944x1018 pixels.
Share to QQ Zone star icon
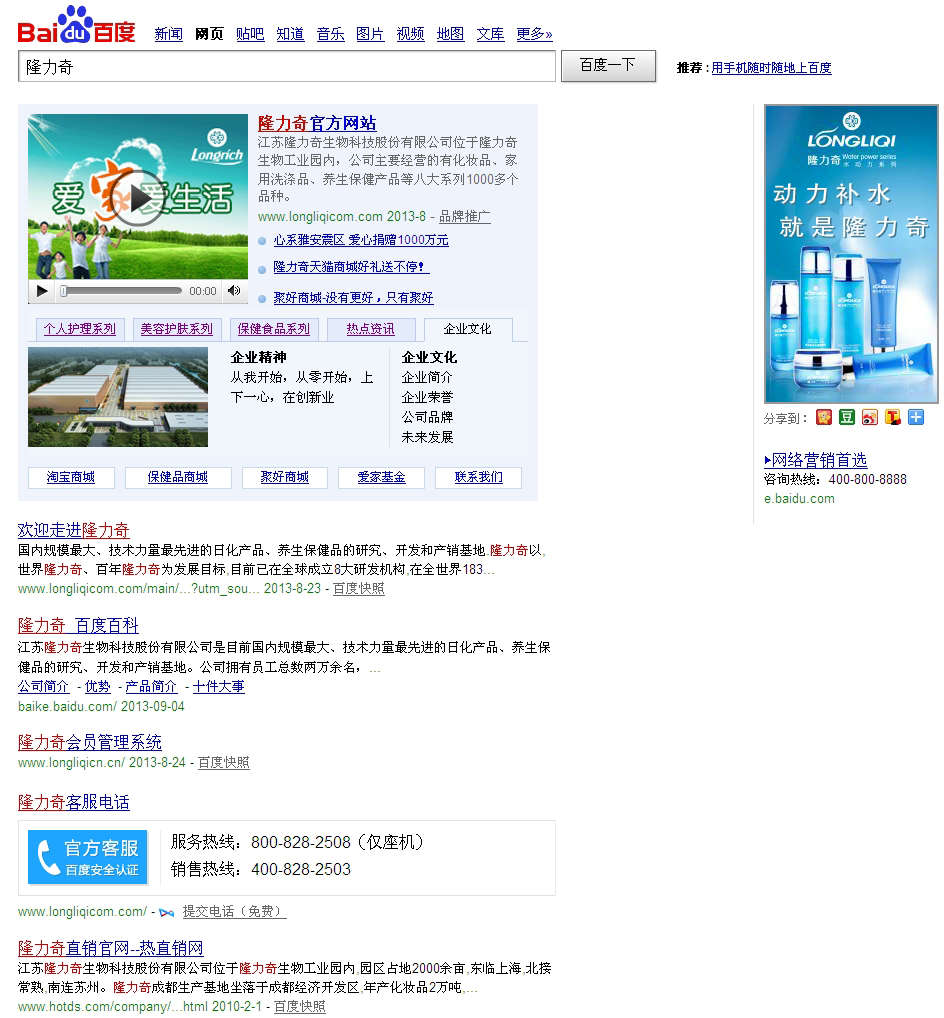(x=824, y=417)
